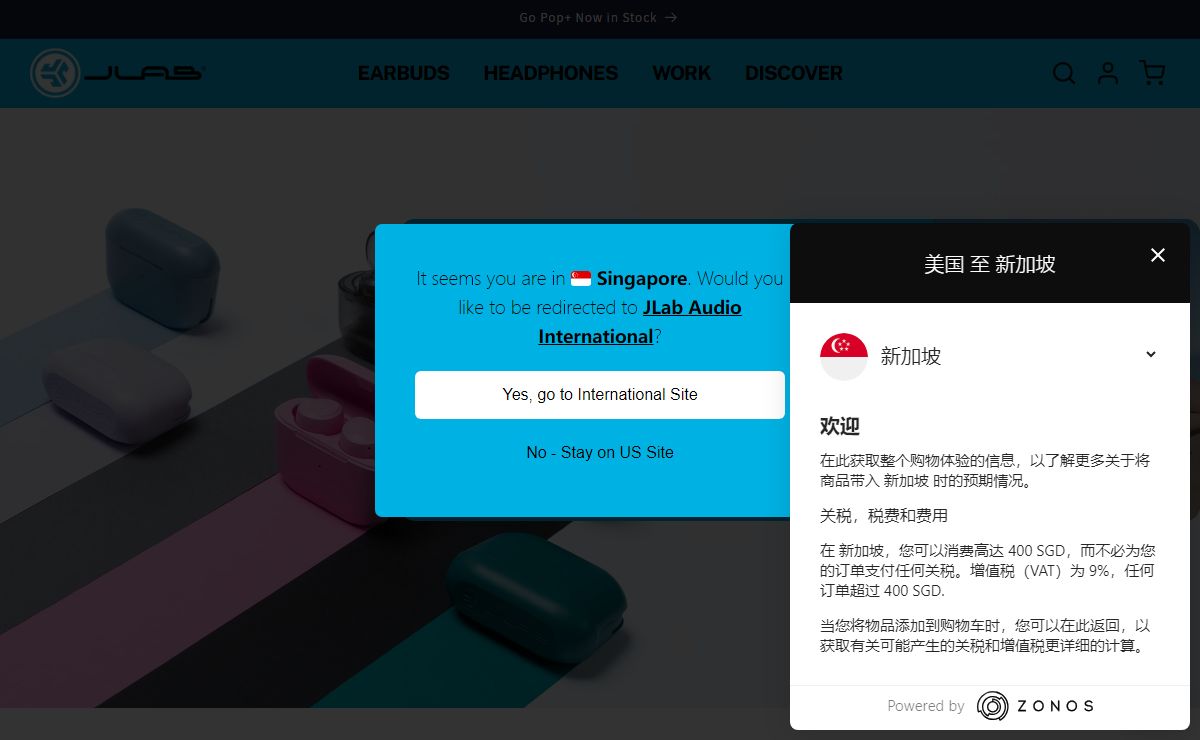Click the arrow in the top announcement bar

click(671, 18)
